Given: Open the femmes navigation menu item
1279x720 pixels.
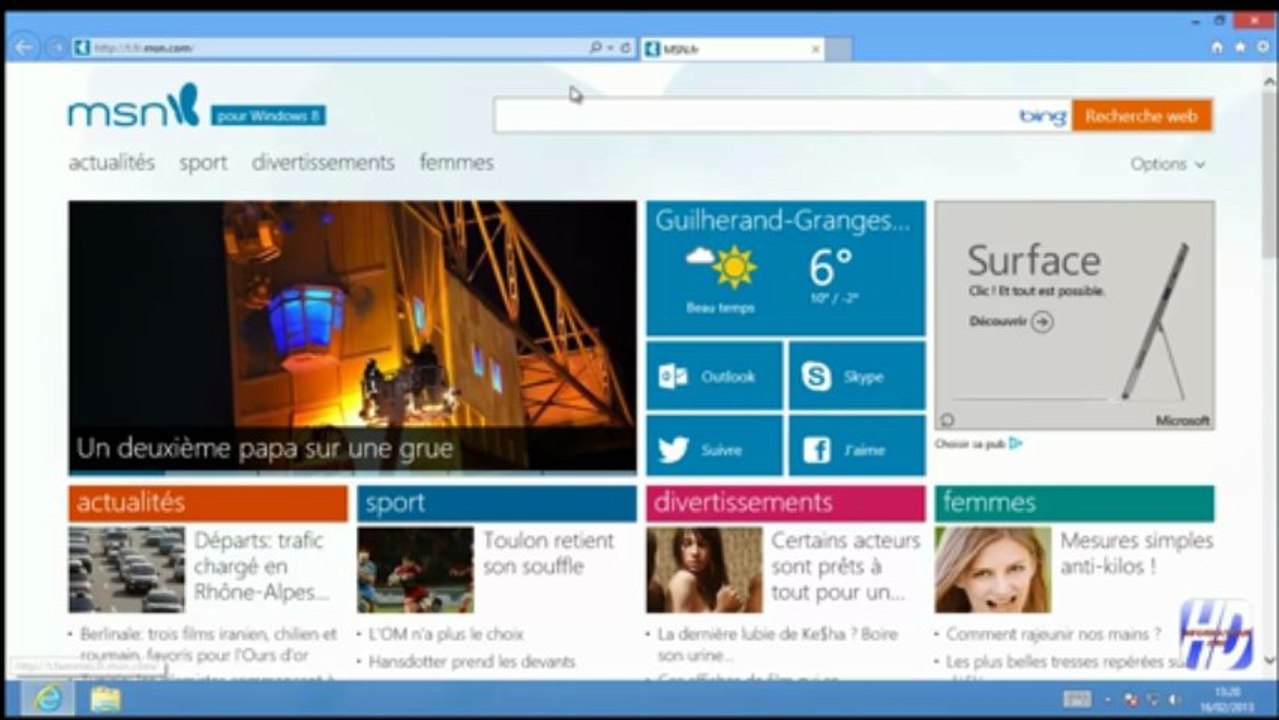Looking at the screenshot, I should point(456,162).
